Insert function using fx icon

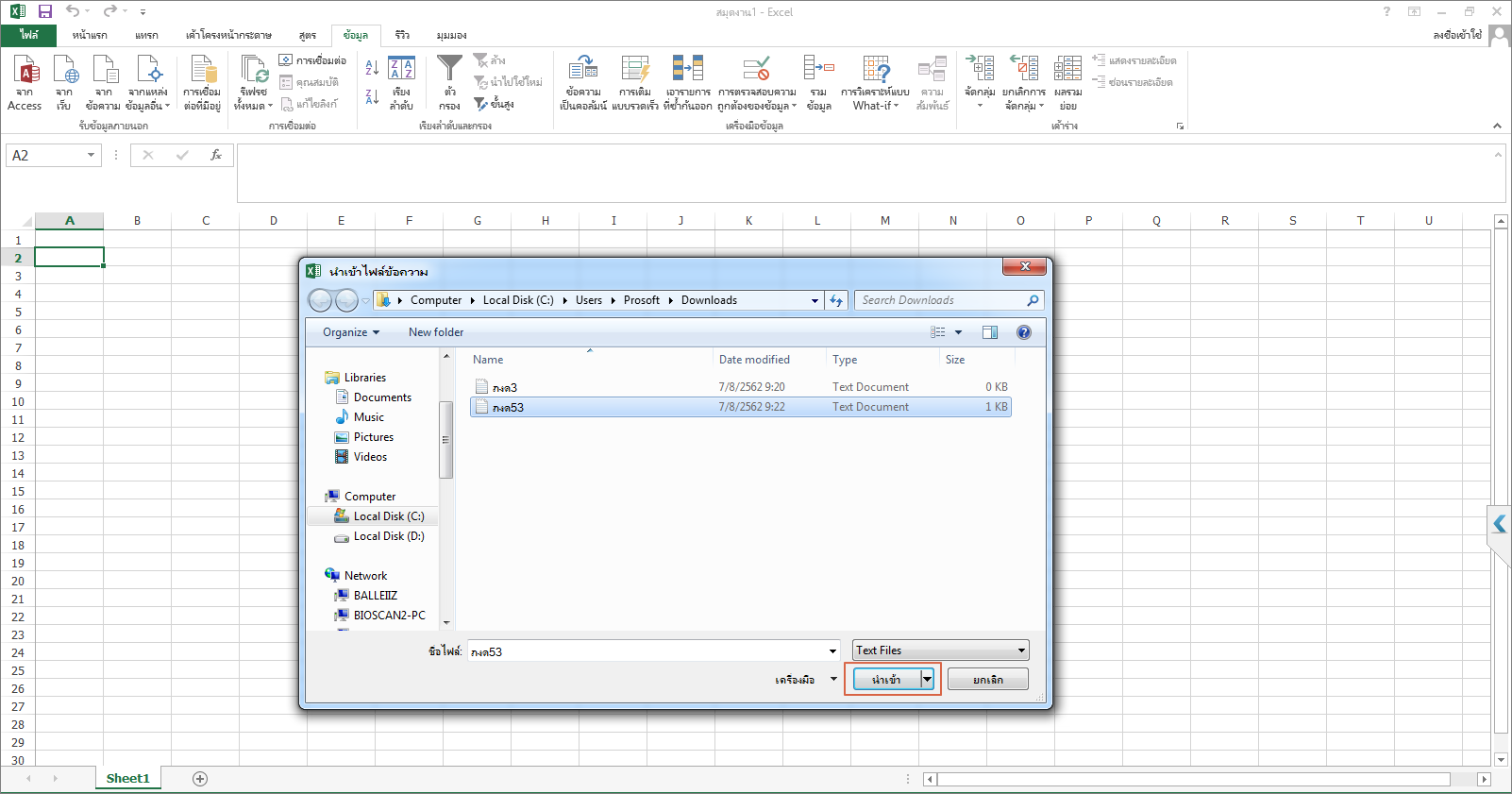[x=216, y=155]
